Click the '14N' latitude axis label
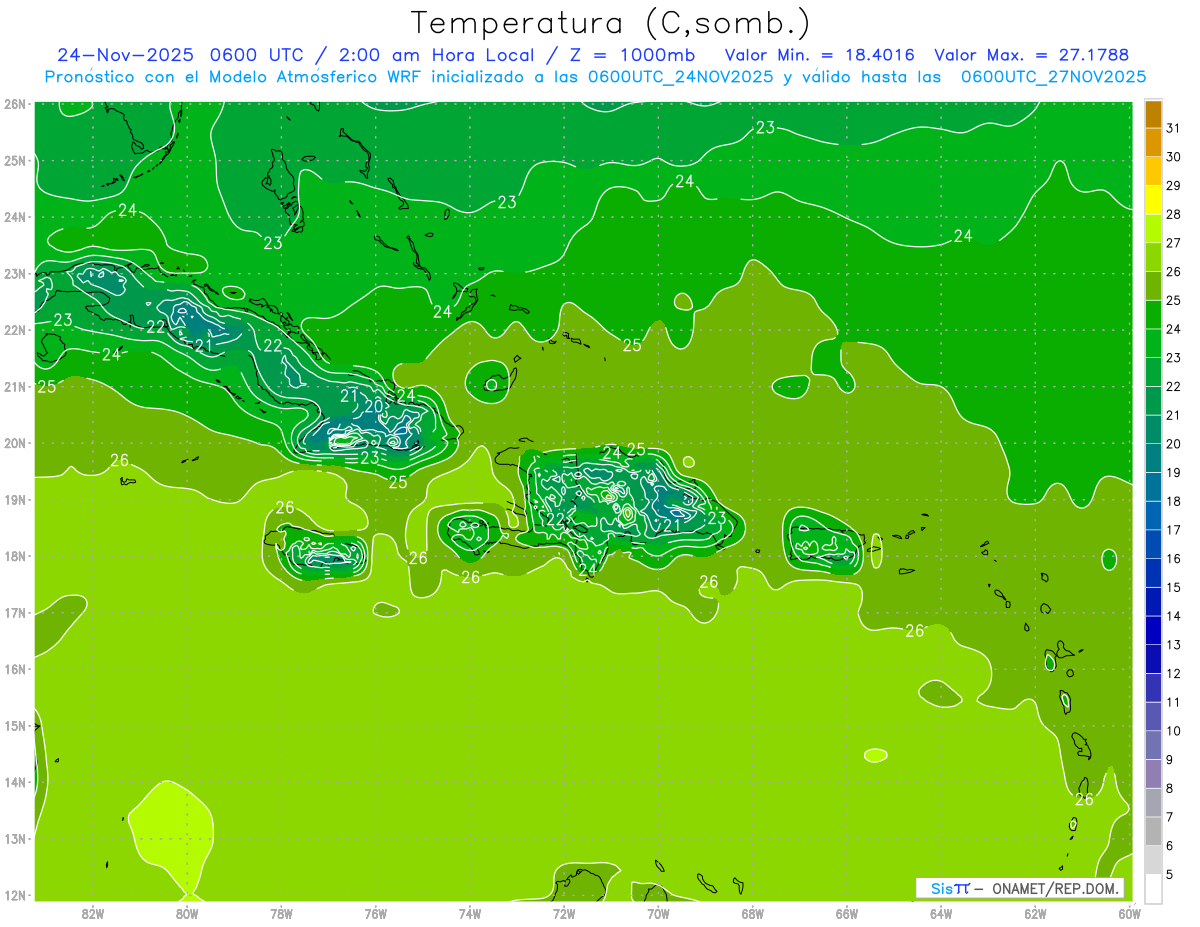 coord(15,782)
